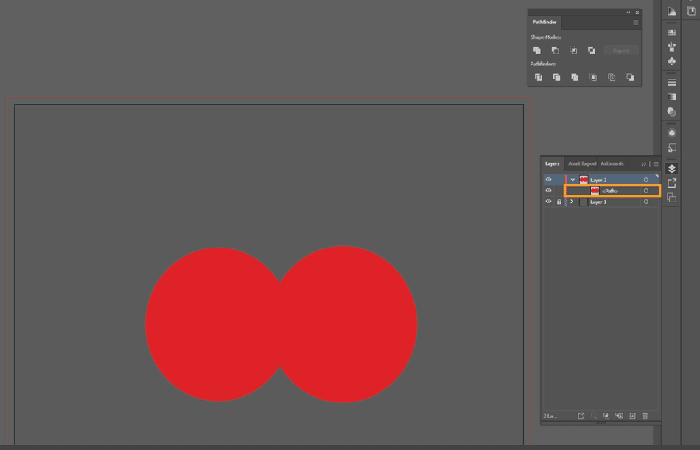Click Create New Sublayer icon
The image size is (700, 450).
point(619,416)
